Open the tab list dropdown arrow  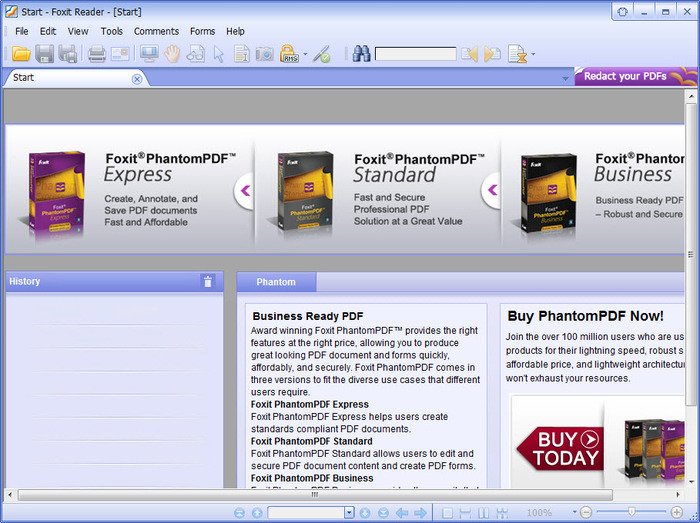(x=565, y=79)
